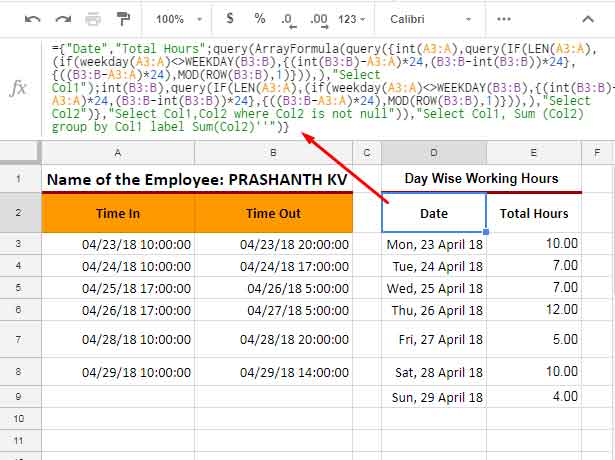The image size is (615, 460).
Task: Click the select-all corner box
Action: point(20,152)
